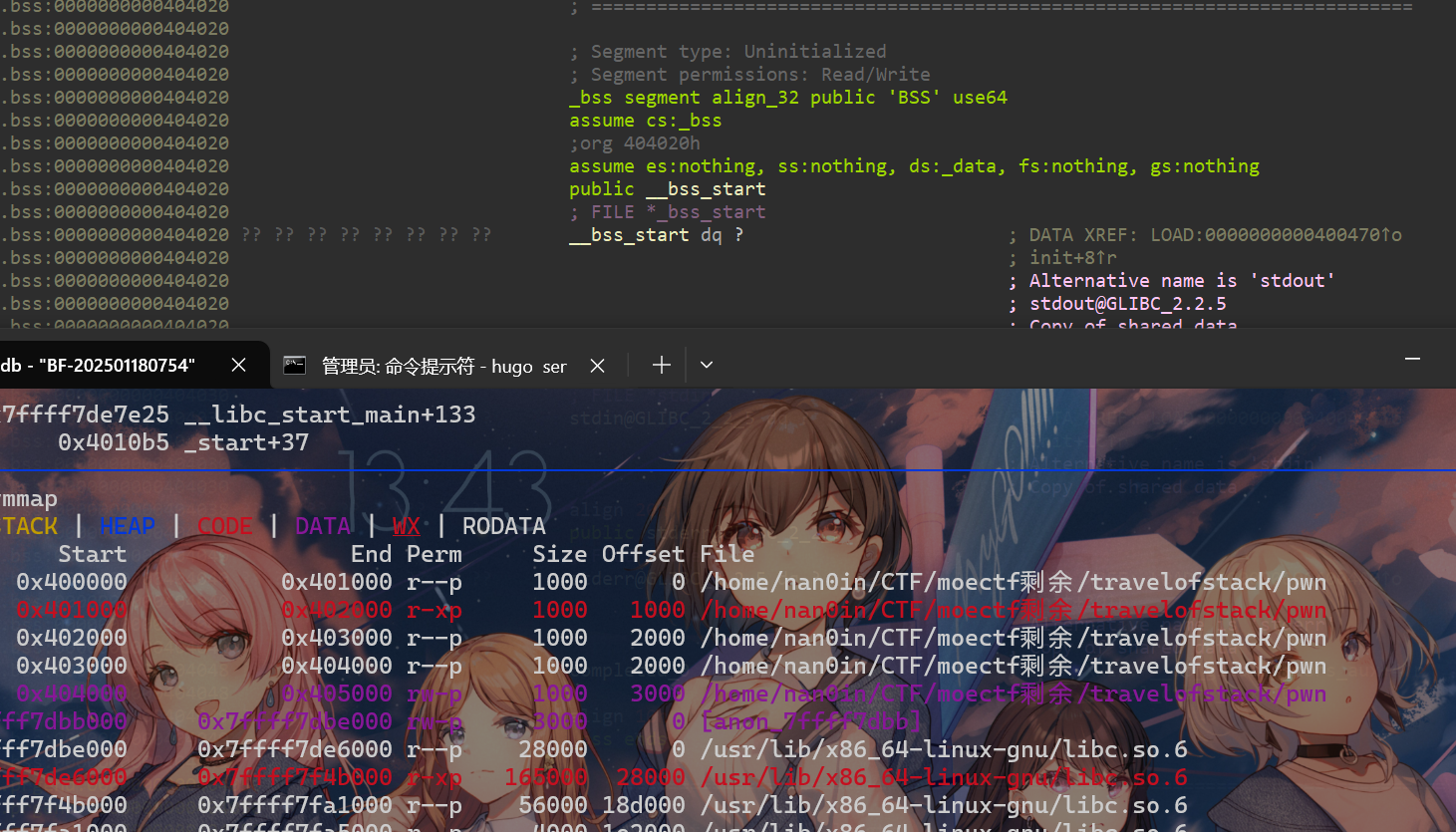Click the "Offset" column header in vmmap

[x=644, y=554]
